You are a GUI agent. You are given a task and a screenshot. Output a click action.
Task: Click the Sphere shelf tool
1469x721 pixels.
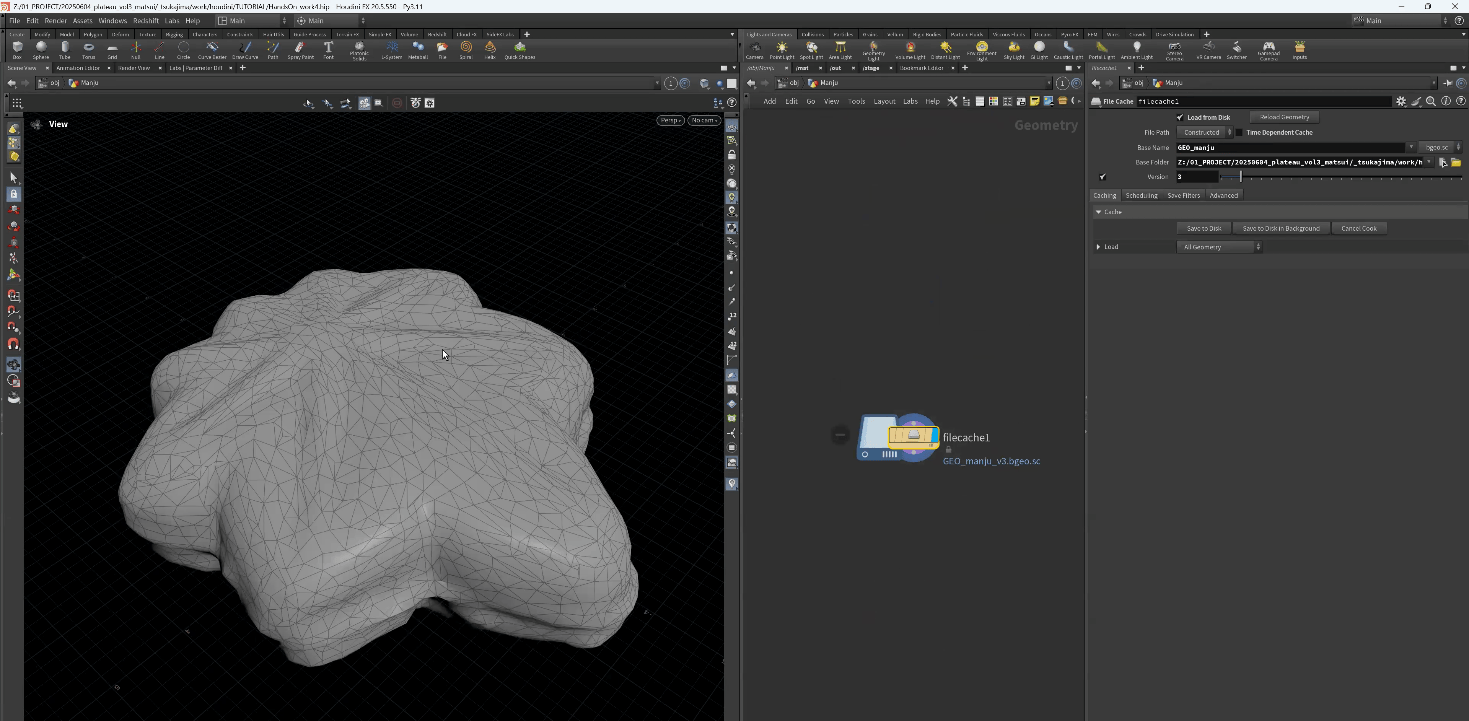coord(41,48)
